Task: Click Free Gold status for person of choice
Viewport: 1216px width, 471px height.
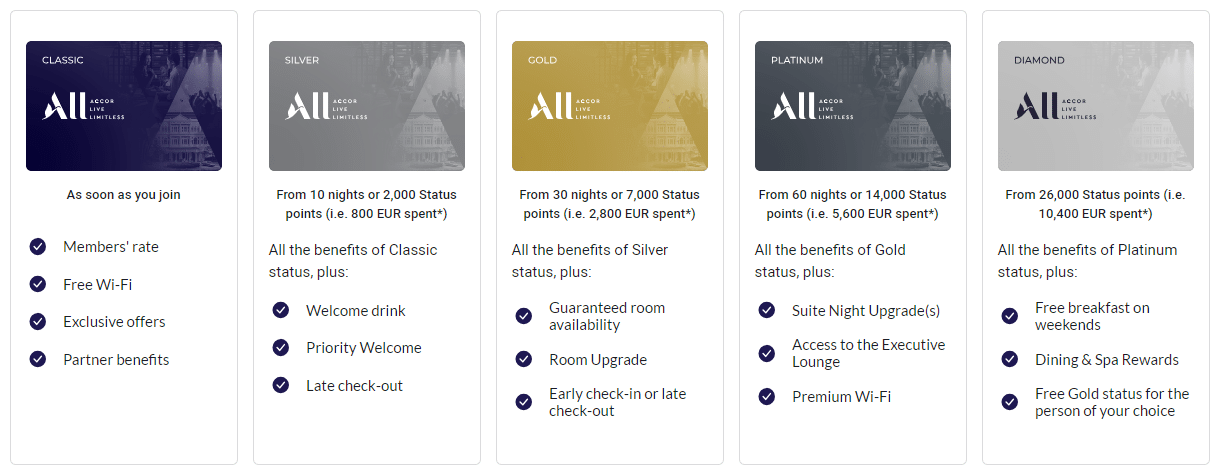Action: pos(1112,402)
